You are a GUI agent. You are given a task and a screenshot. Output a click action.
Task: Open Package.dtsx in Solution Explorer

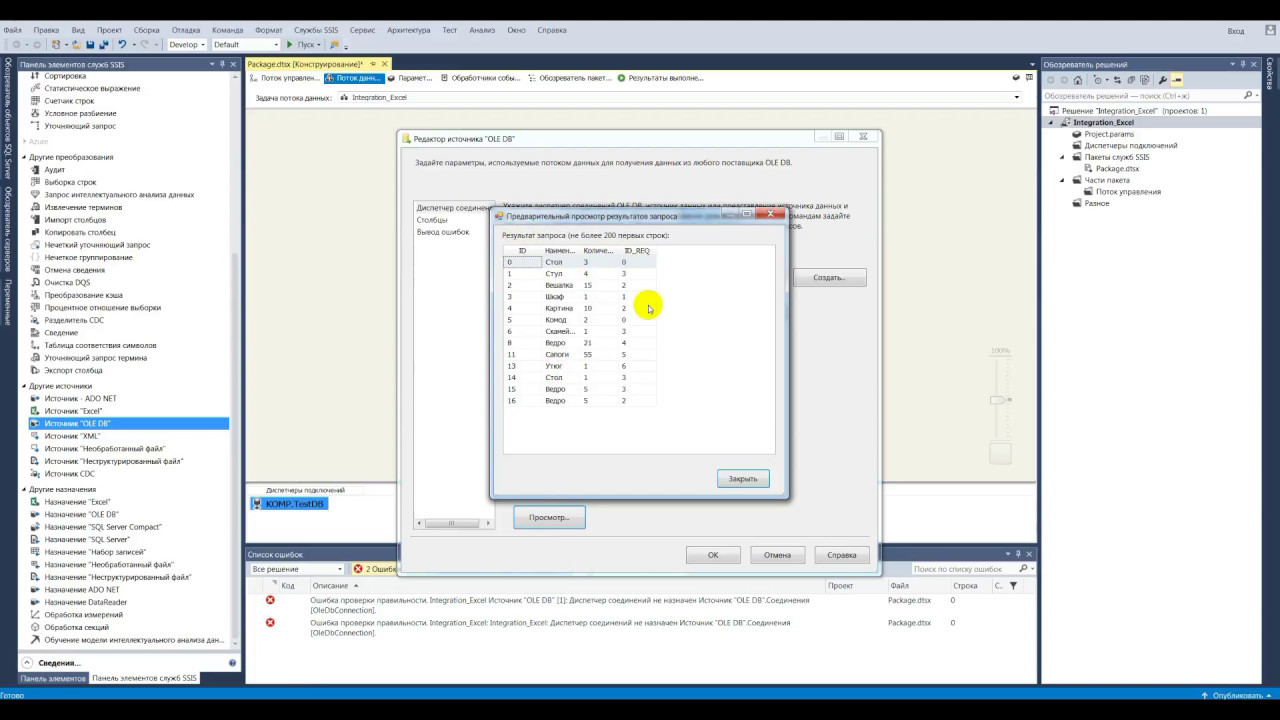pos(1117,169)
